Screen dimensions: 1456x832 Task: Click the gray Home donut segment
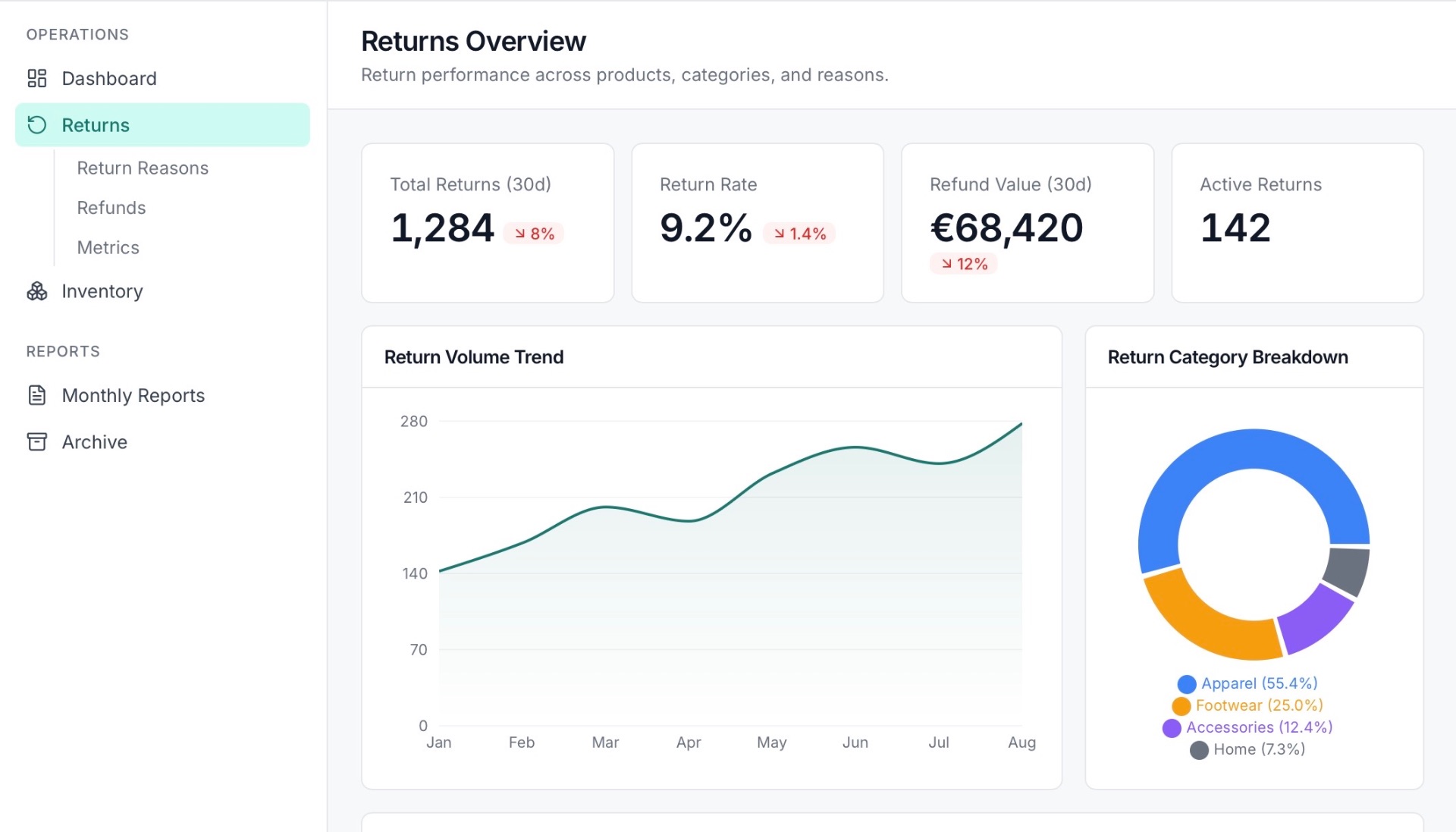1348,571
